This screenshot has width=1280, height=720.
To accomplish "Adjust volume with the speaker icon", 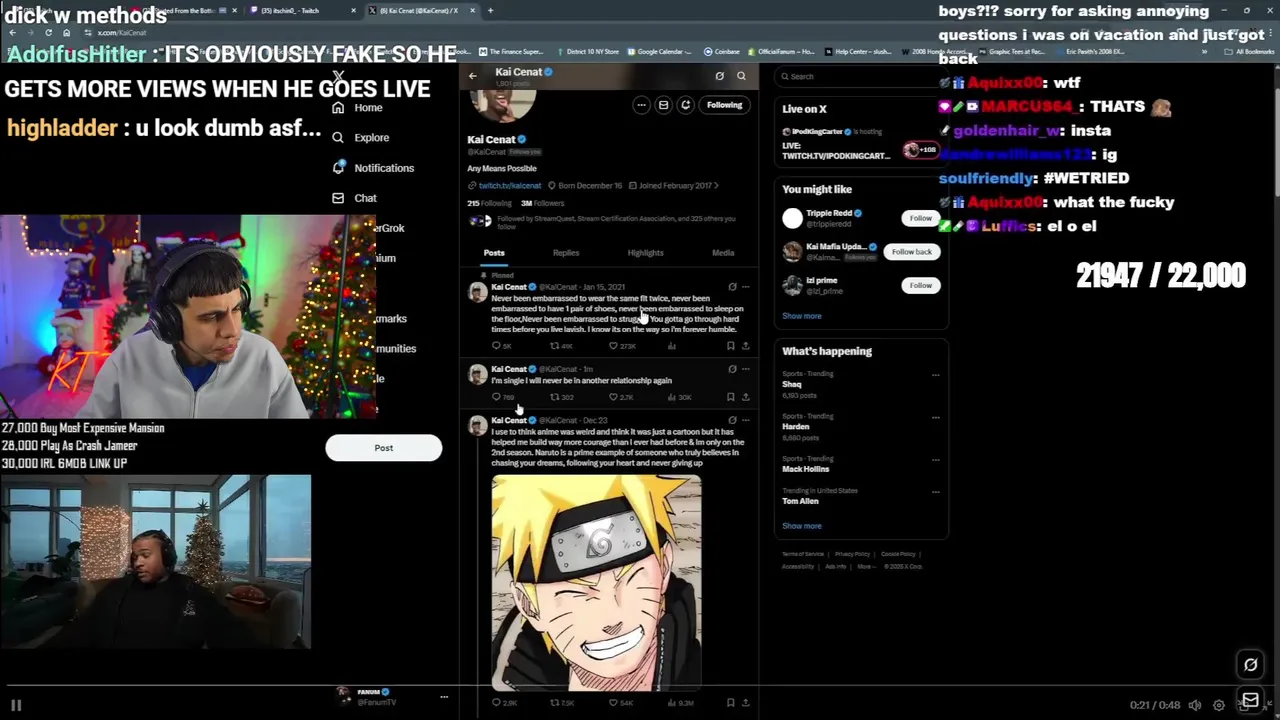I will (x=1194, y=705).
